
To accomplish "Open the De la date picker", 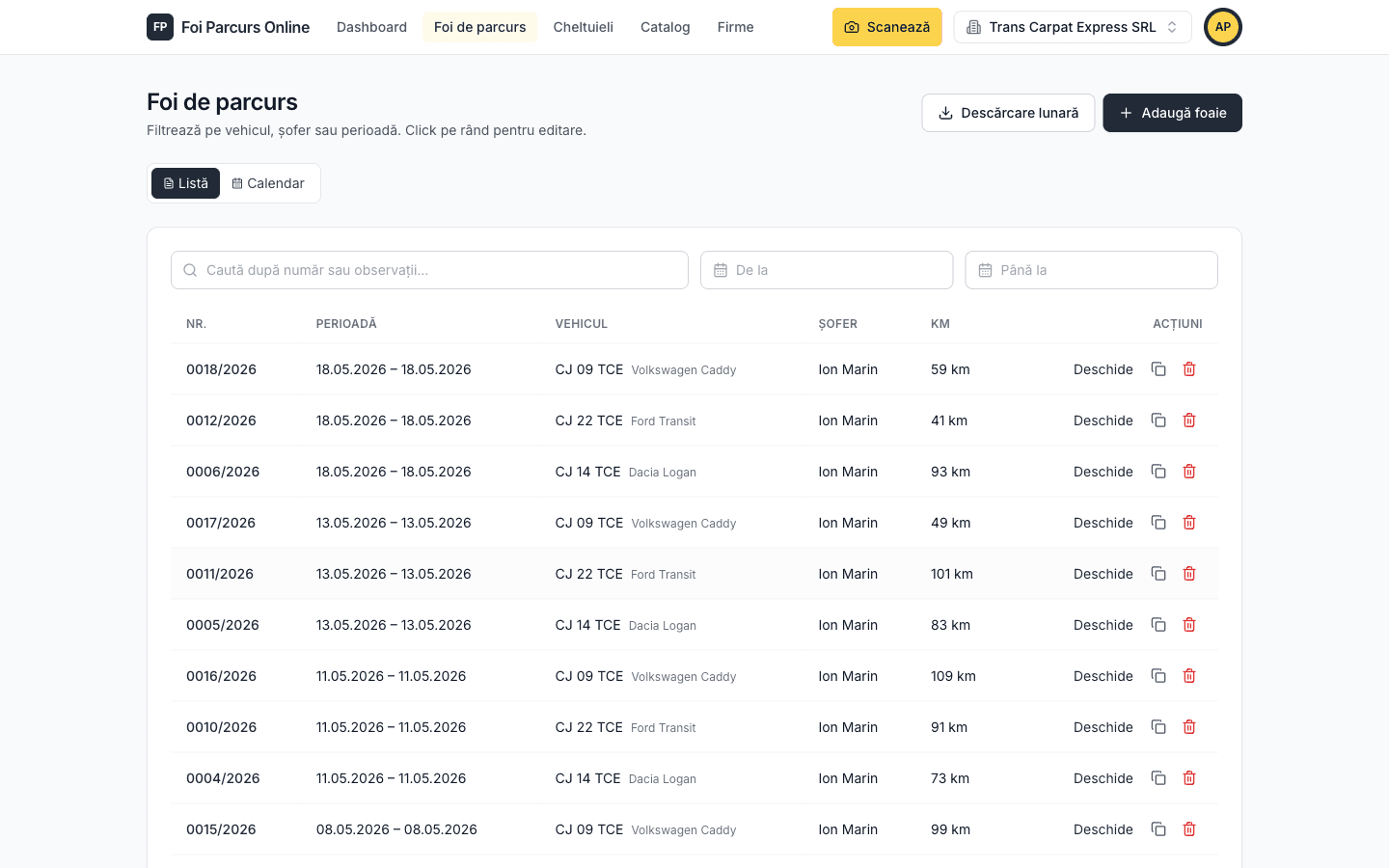I will [827, 270].
